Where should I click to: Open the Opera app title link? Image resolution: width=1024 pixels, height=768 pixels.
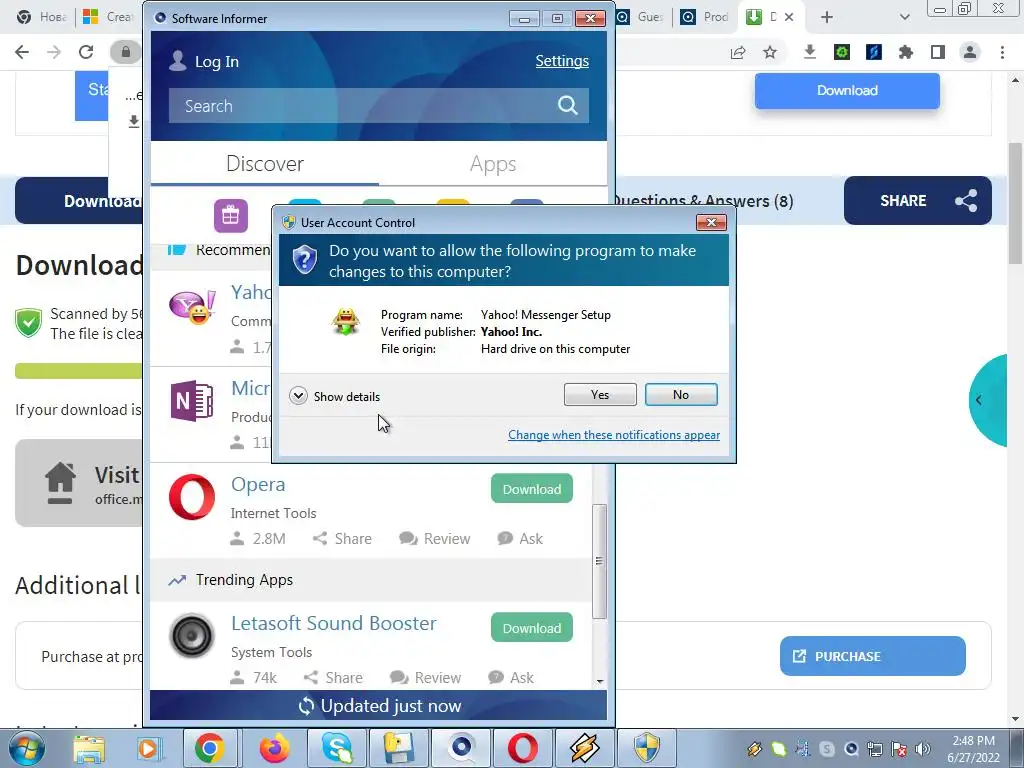pyautogui.click(x=258, y=485)
